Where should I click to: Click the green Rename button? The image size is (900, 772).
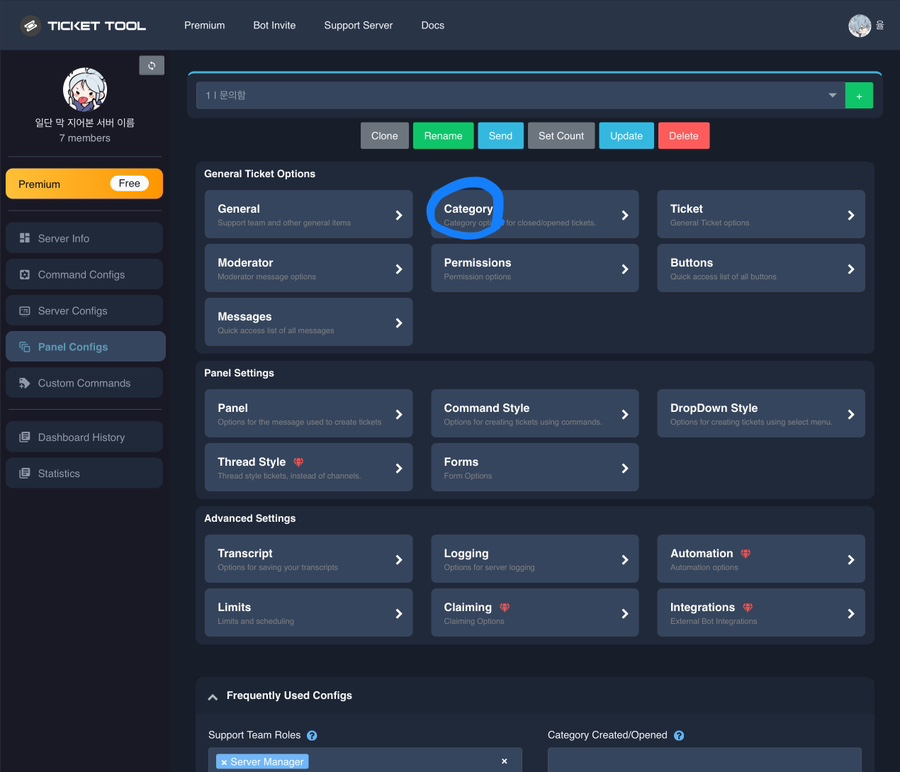click(x=443, y=135)
